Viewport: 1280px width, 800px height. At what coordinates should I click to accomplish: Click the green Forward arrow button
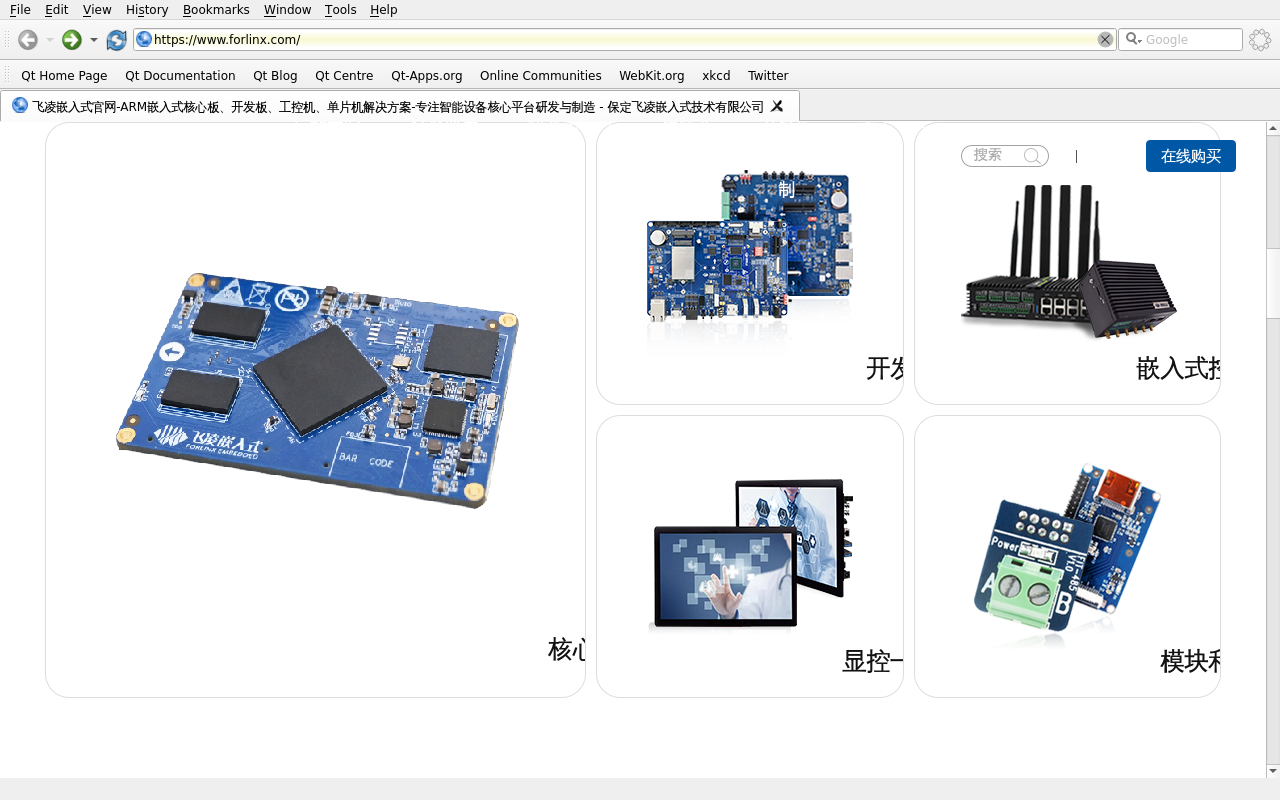(71, 40)
